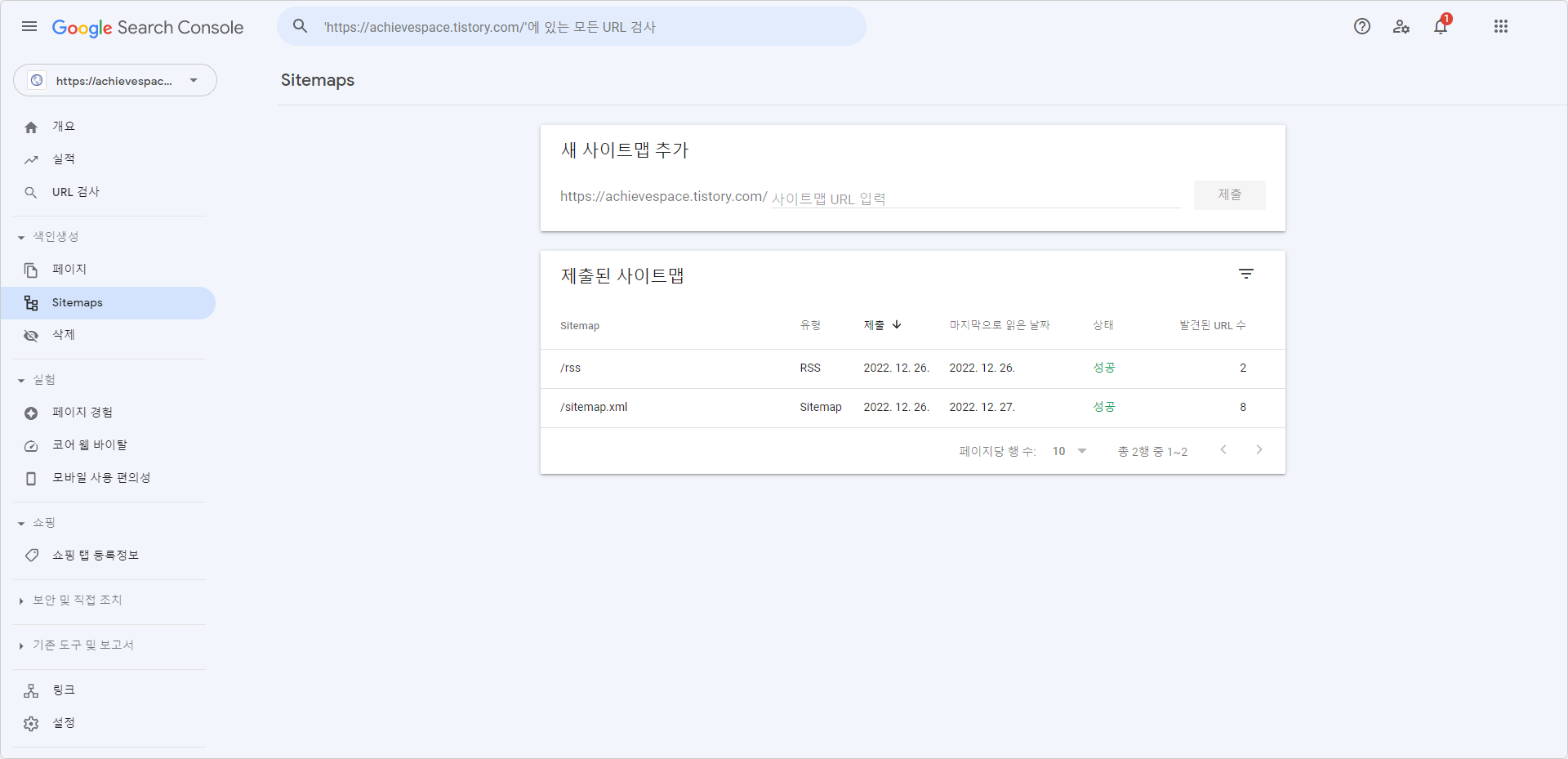Image resolution: width=1568 pixels, height=759 pixels.
Task: Open the /rss sitemap row
Action: pyautogui.click(x=913, y=368)
